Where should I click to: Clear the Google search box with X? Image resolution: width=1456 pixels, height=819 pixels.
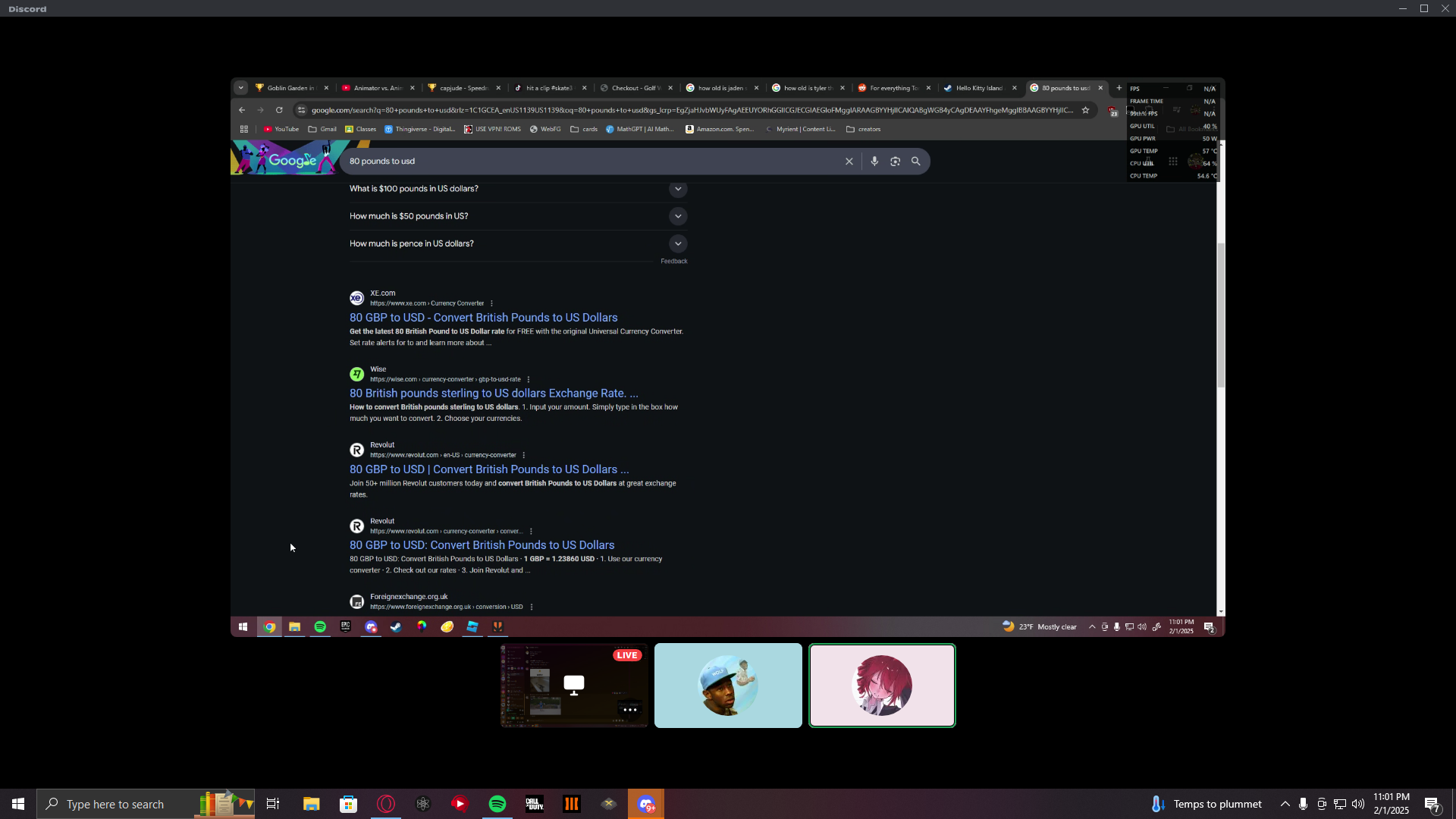click(x=849, y=162)
